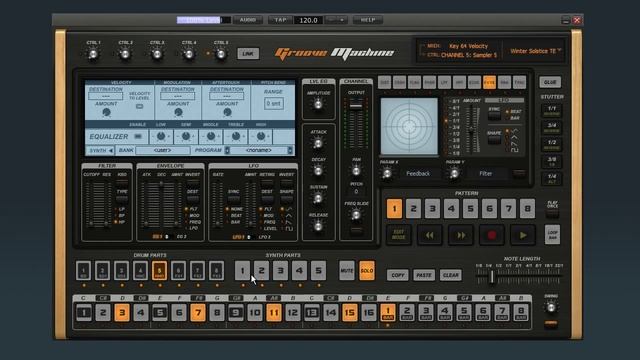Open the velocity Destination dropdown
The height and width of the screenshot is (360, 640).
106,96
